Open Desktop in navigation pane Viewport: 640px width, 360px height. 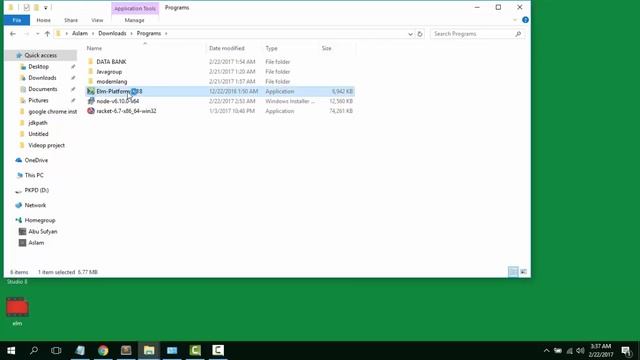tap(38, 67)
